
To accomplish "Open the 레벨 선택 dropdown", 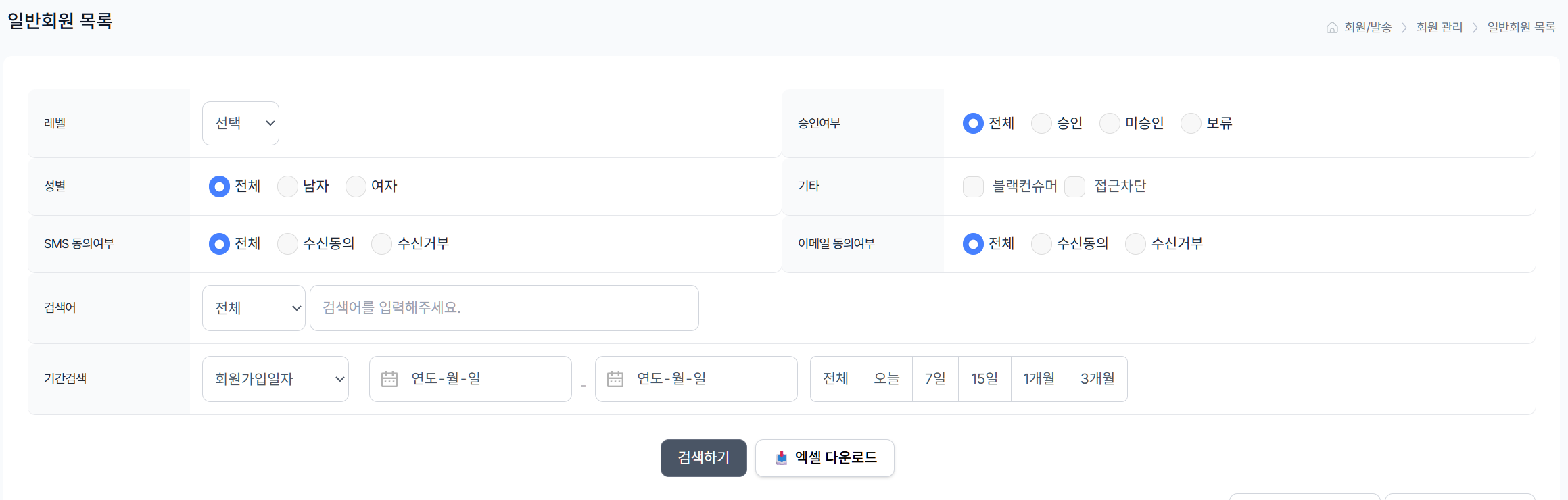I will [x=240, y=123].
